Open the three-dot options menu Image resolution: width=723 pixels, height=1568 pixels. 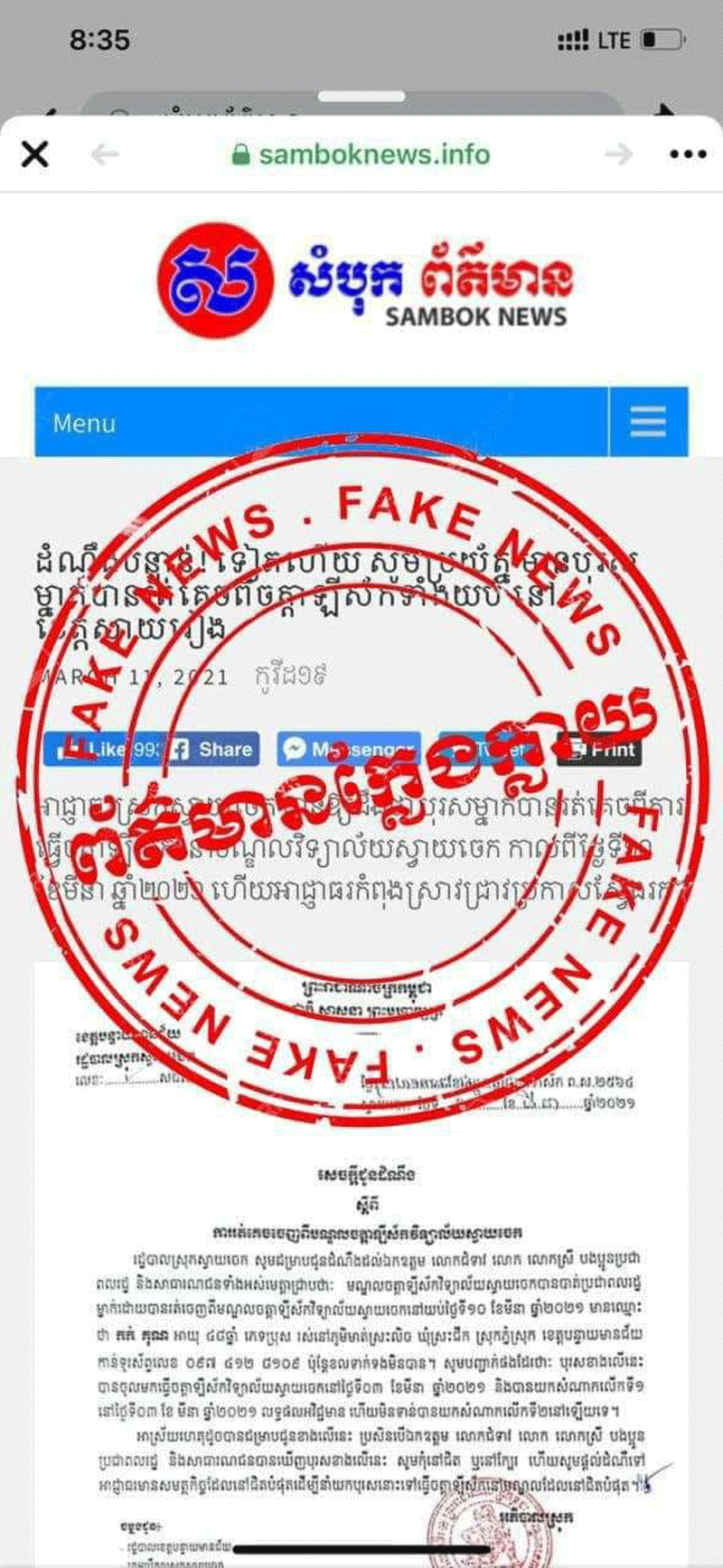[688, 154]
